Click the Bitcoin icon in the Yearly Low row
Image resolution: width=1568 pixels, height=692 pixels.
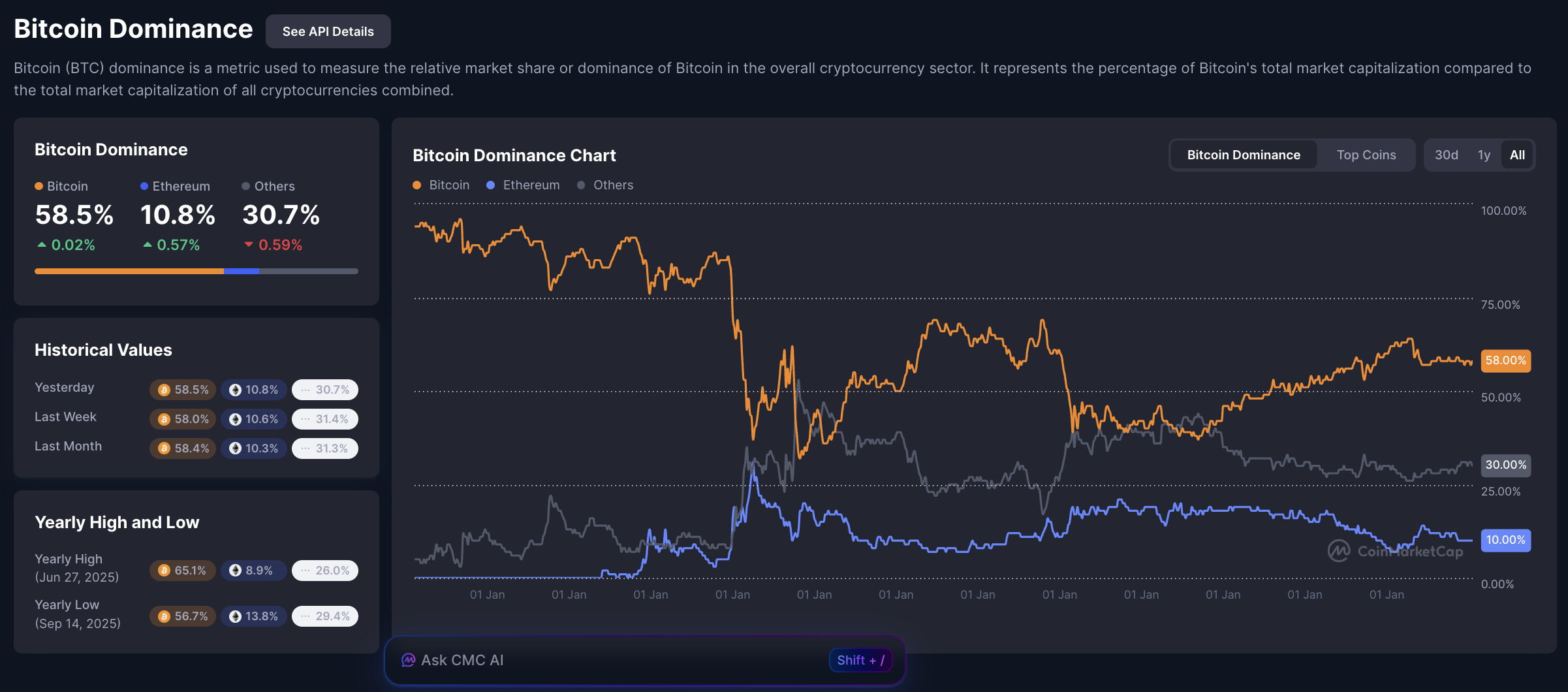tap(163, 616)
